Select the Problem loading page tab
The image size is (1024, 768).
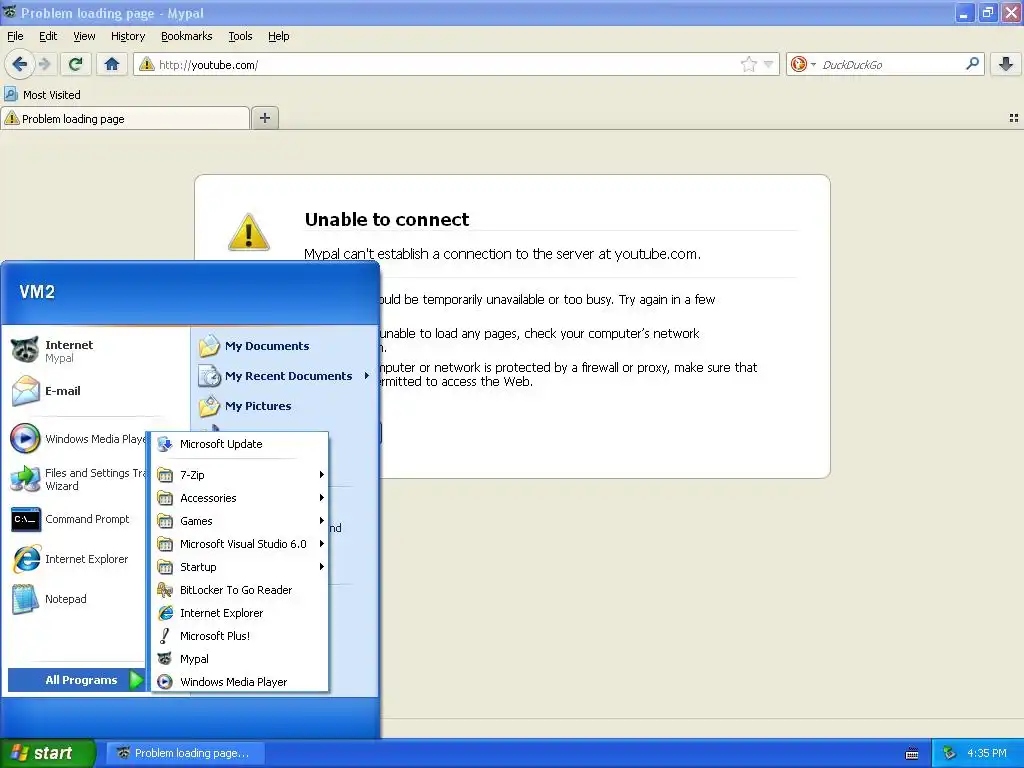coord(125,118)
